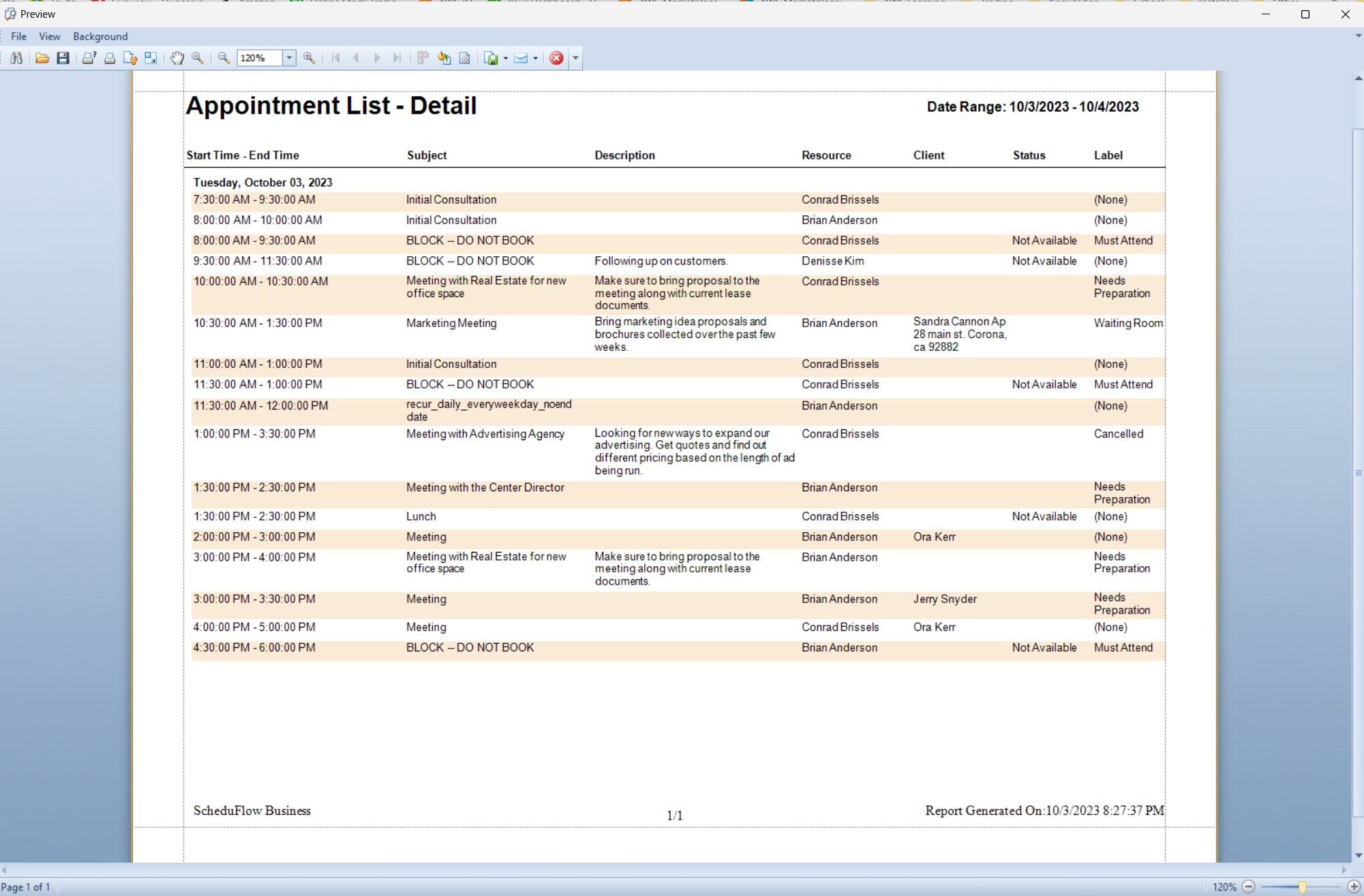Open the Send via email dropdown arrow
This screenshot has width=1364, height=896.
click(x=535, y=58)
